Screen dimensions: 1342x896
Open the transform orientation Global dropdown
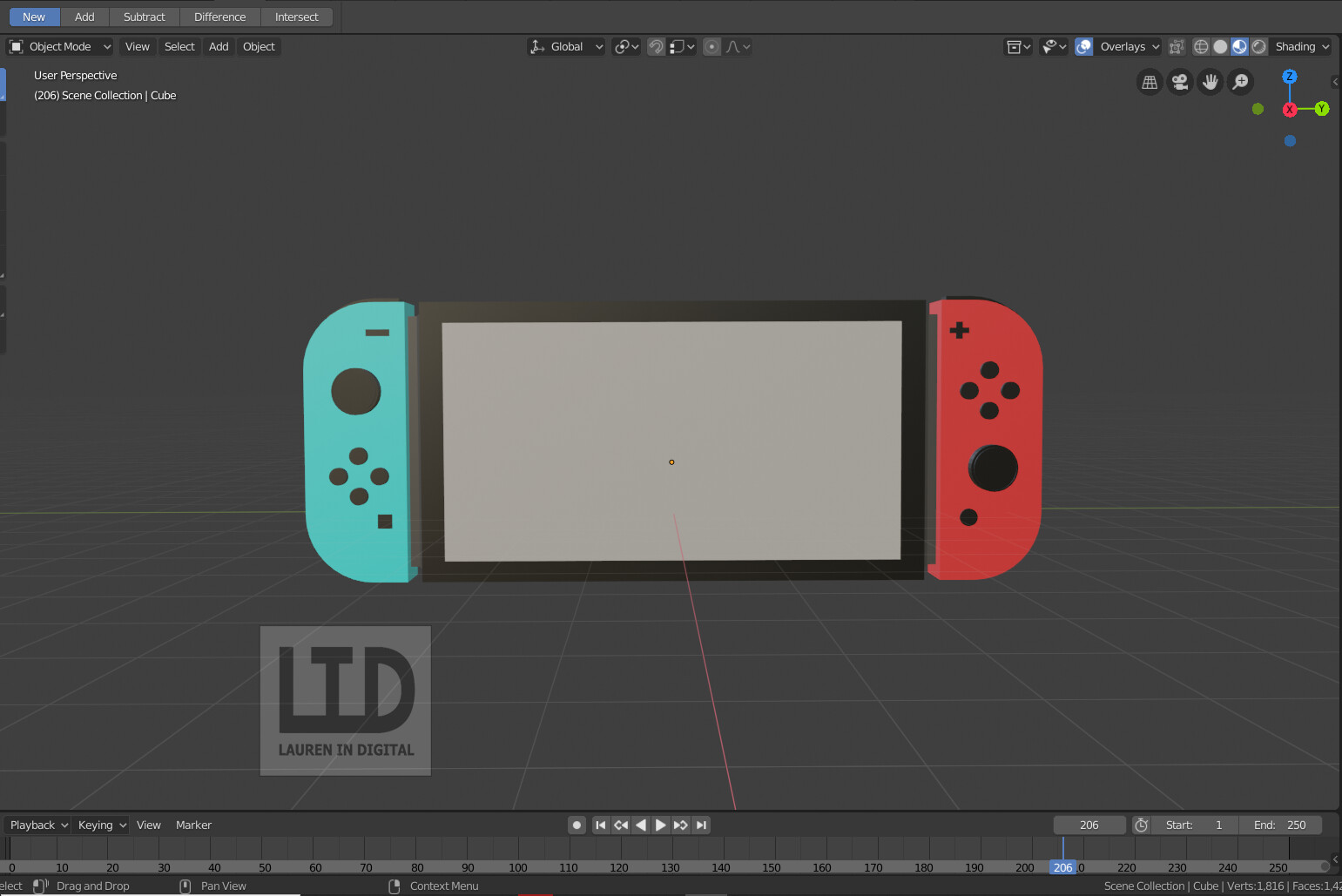[566, 46]
